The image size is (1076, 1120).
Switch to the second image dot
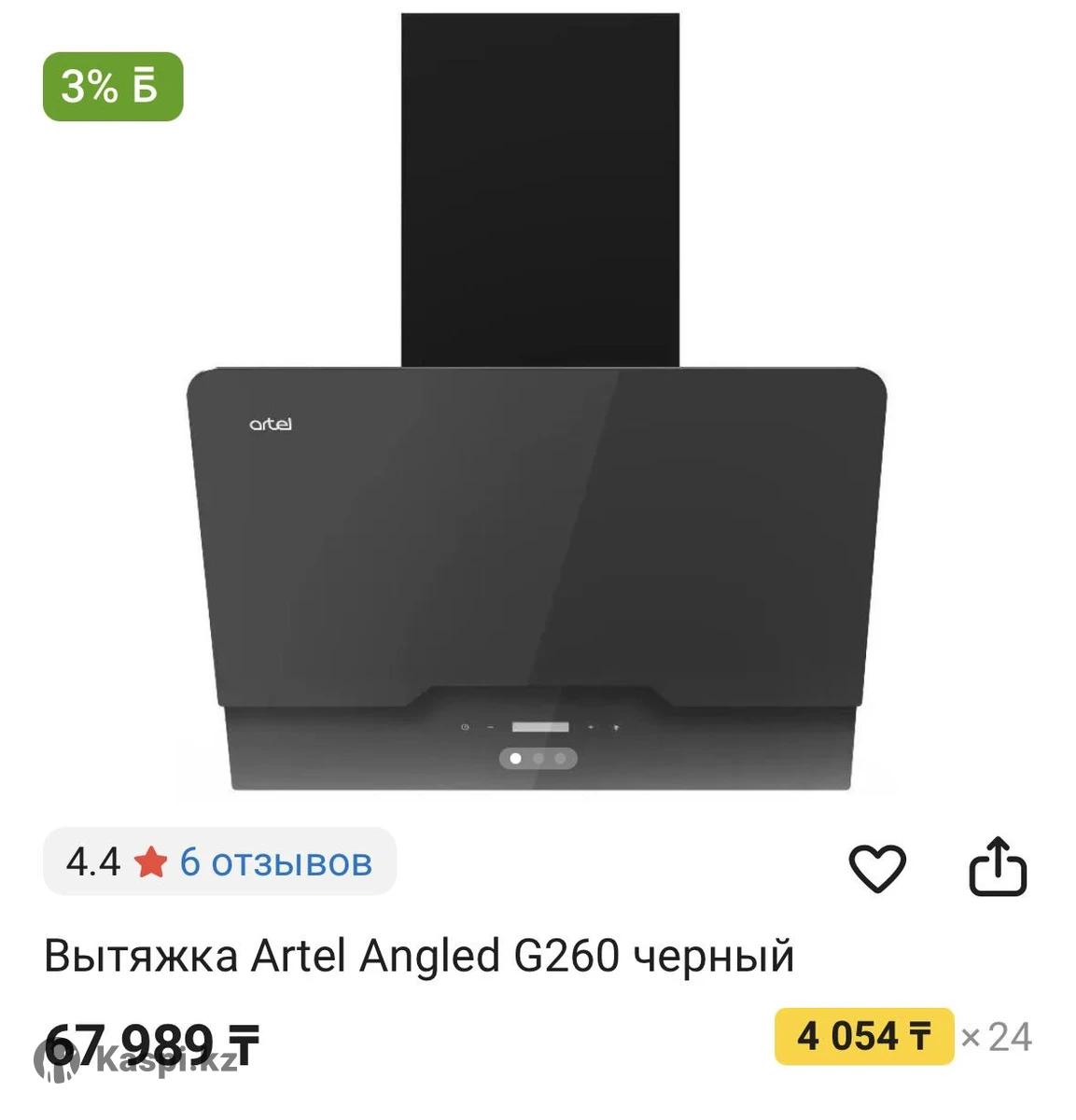[x=538, y=758]
